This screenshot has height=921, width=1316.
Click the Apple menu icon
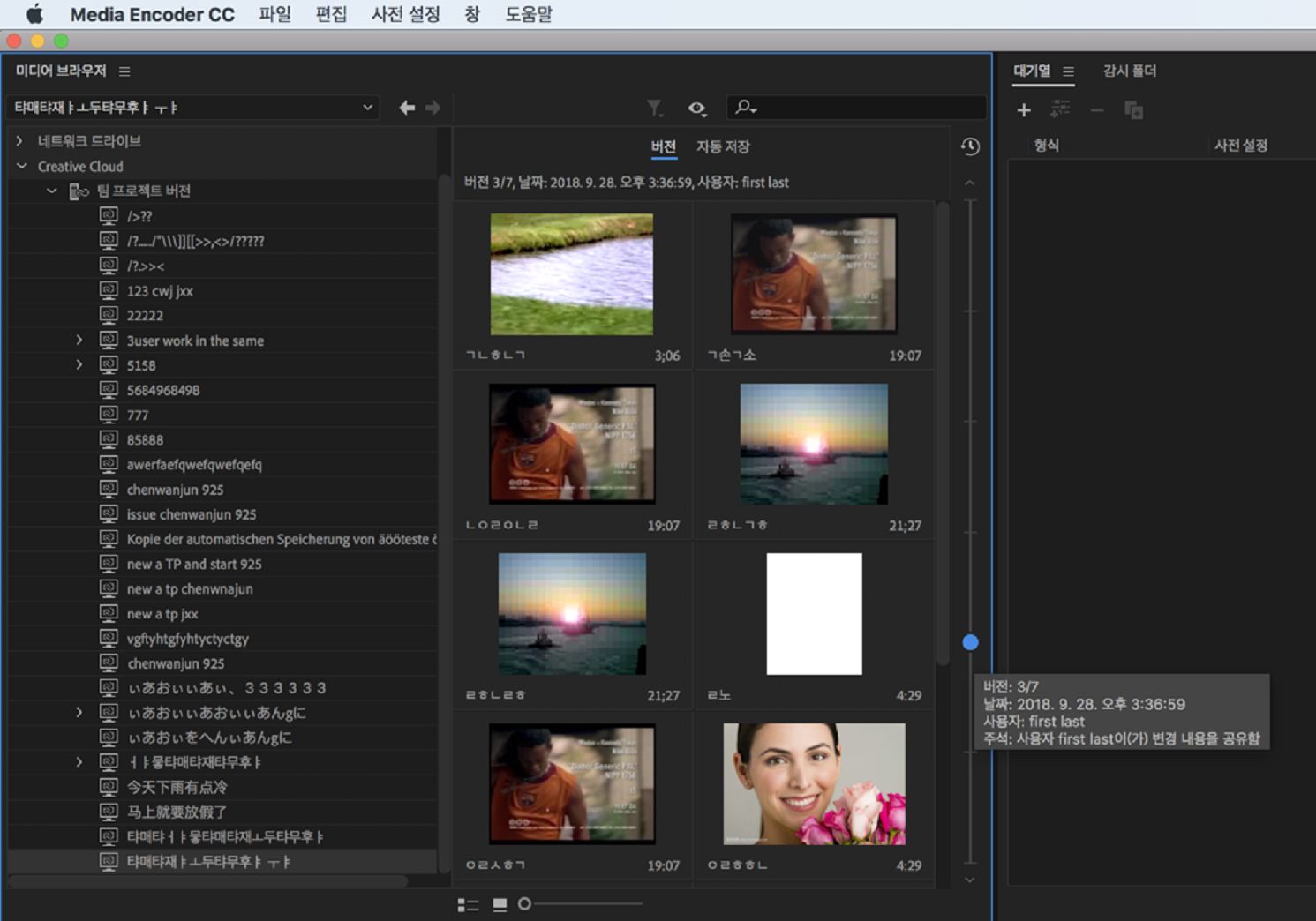[x=34, y=14]
